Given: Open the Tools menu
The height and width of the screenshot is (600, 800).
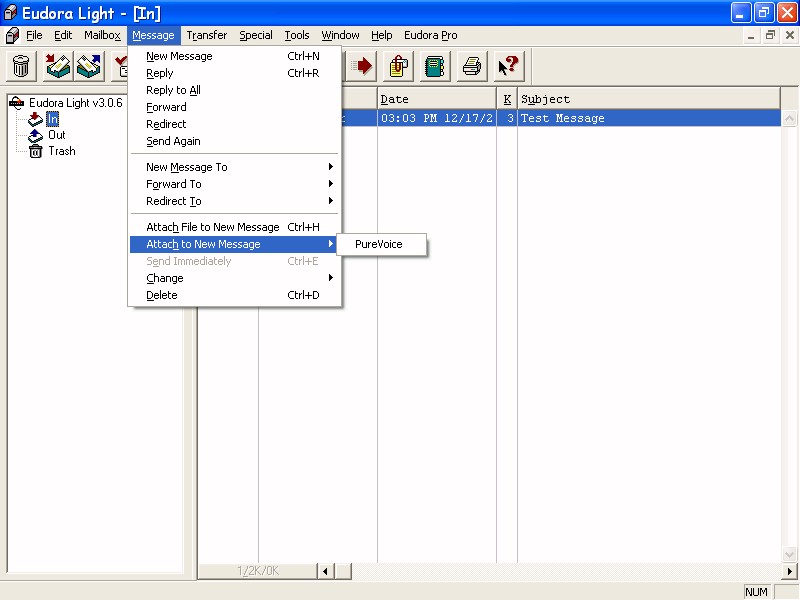Looking at the screenshot, I should click(297, 35).
